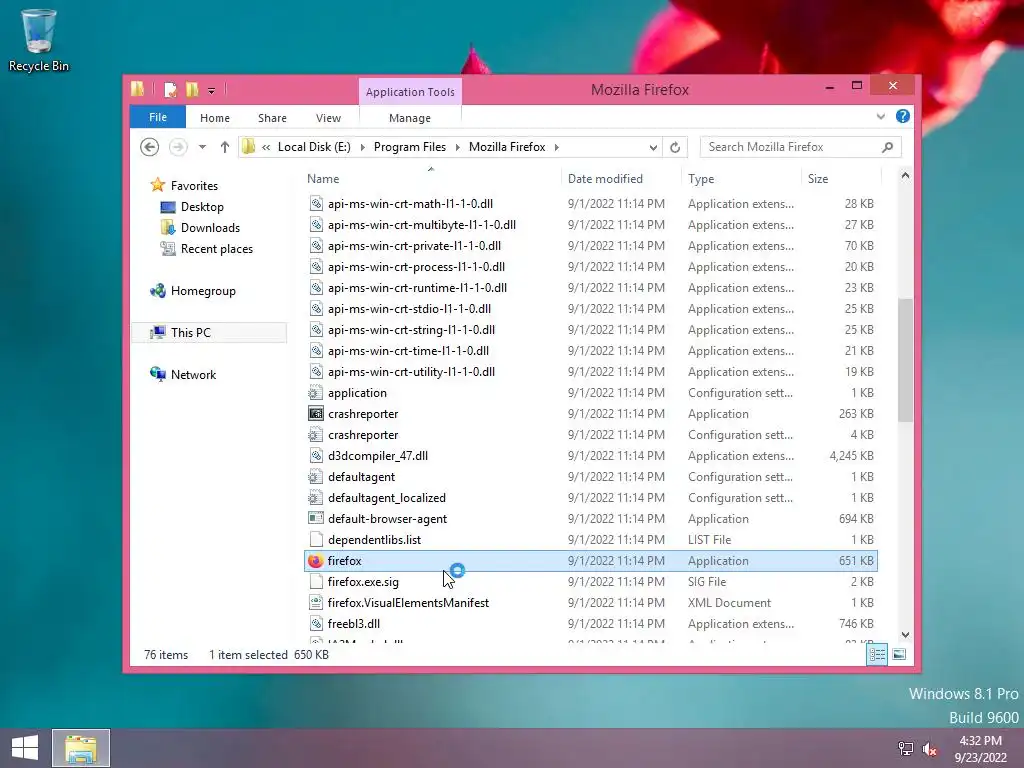The width and height of the screenshot is (1024, 768).
Task: Select the crashreporter application icon
Action: (315, 413)
